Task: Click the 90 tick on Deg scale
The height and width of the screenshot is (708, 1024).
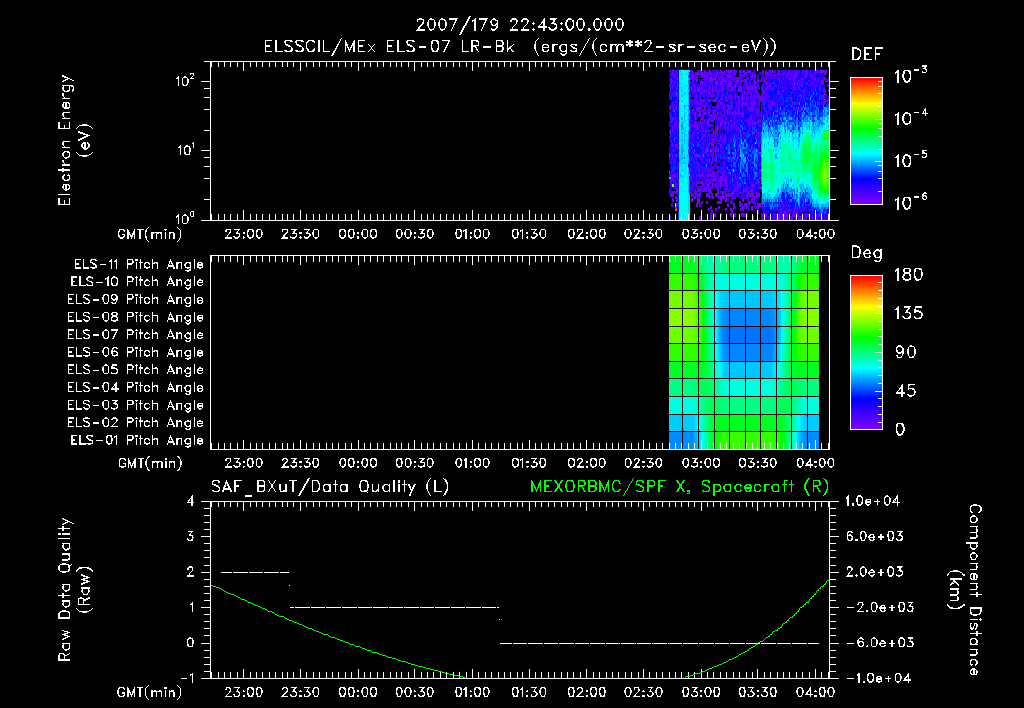Action: pos(906,353)
